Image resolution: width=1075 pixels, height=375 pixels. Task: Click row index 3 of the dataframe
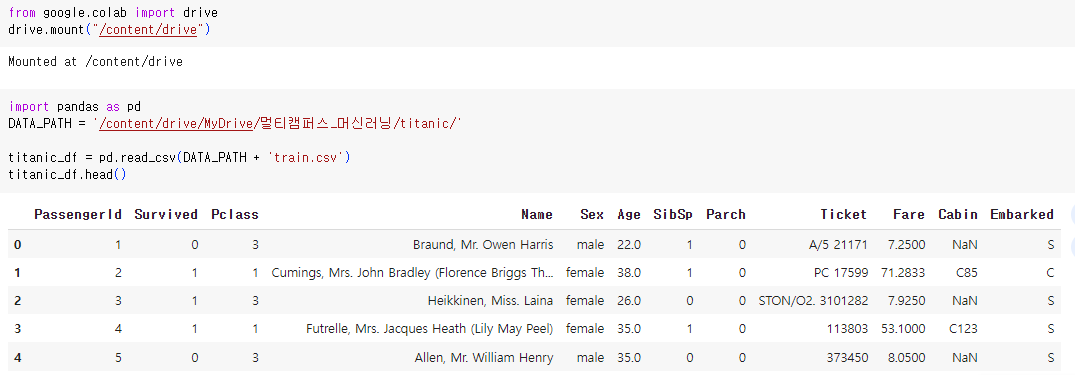[18, 329]
